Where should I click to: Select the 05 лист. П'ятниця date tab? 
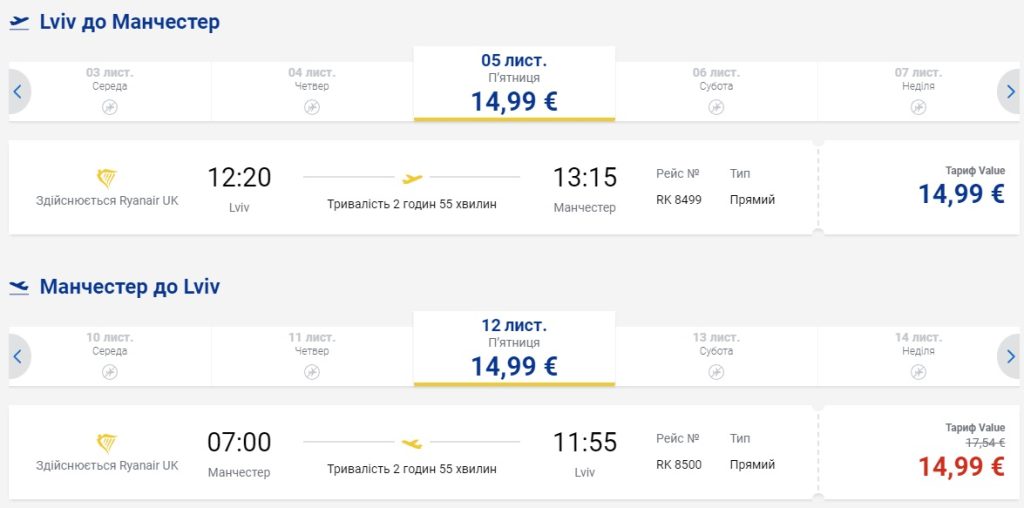click(514, 84)
